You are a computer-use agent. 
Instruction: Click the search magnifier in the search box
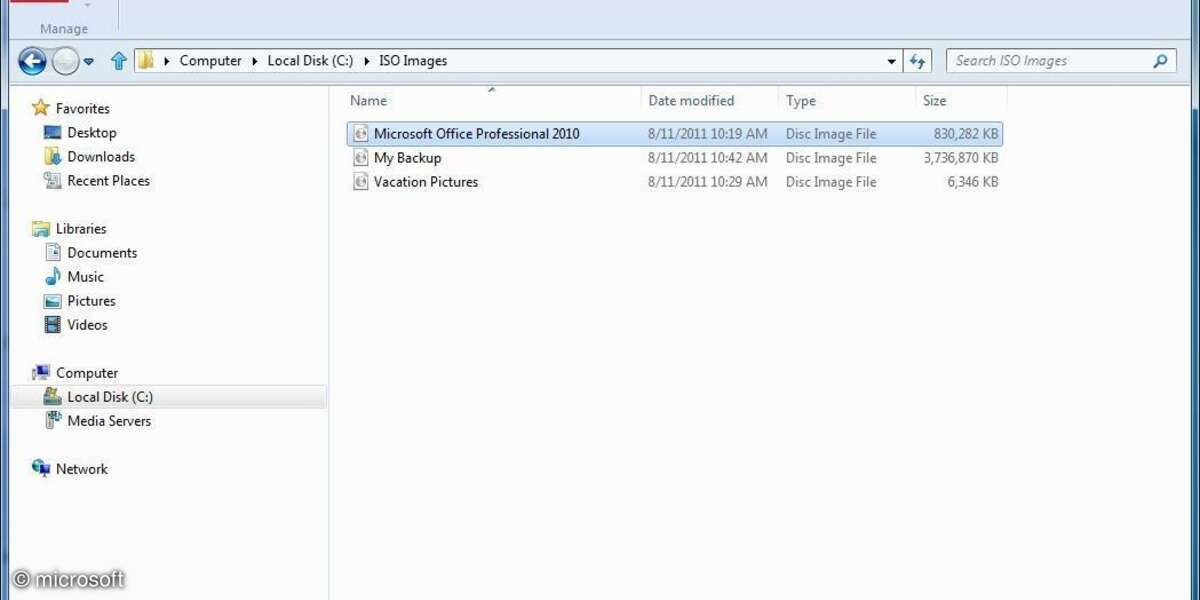1160,60
